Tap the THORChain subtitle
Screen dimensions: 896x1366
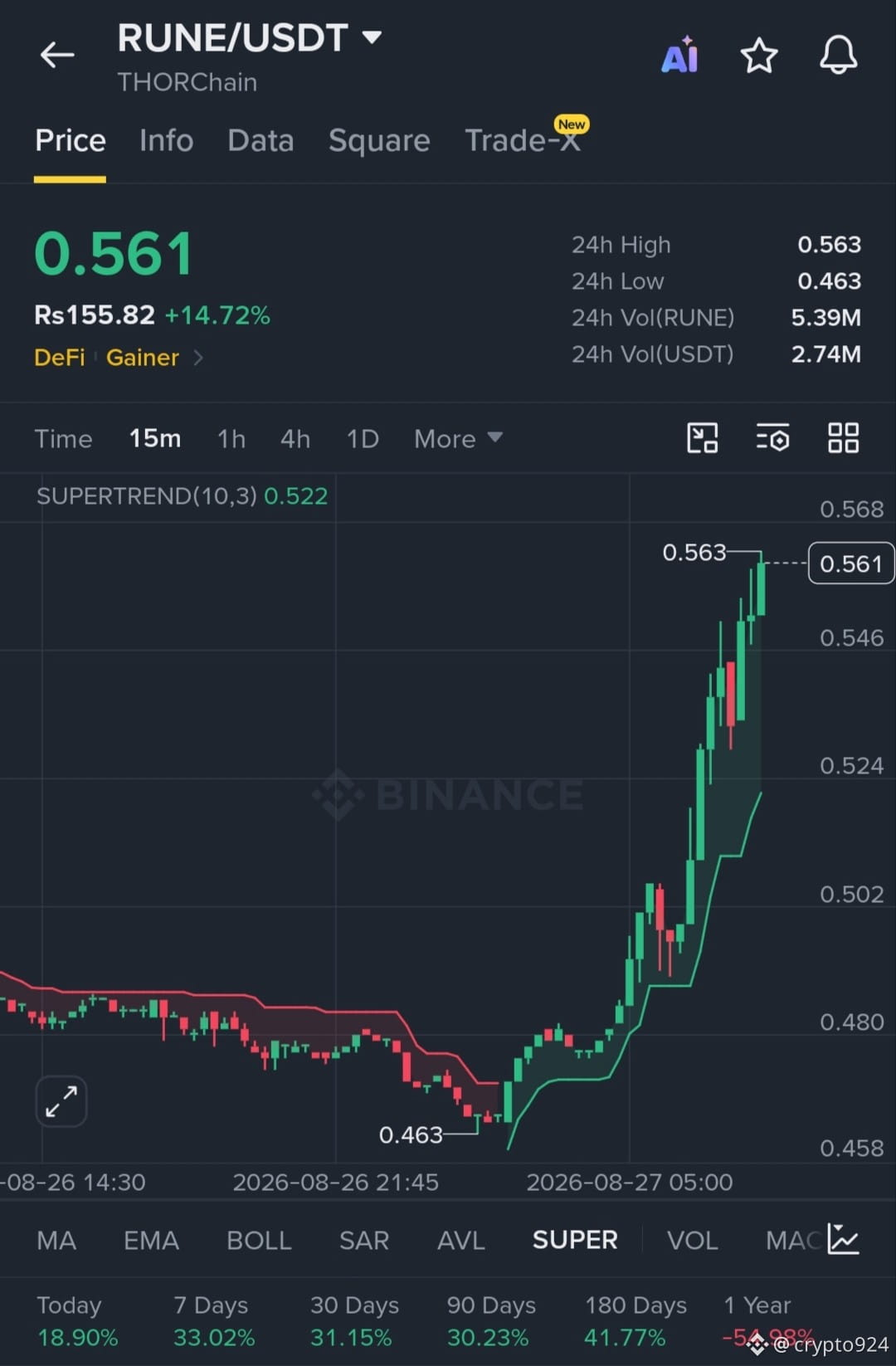tap(187, 82)
